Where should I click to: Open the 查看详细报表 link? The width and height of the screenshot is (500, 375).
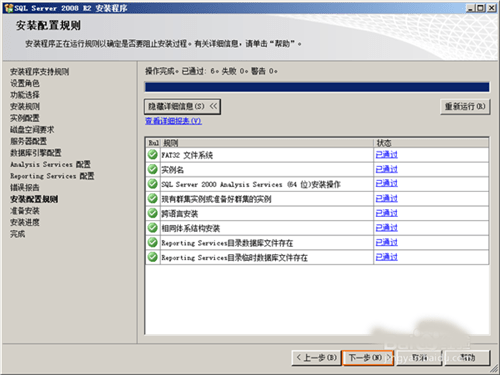coord(173,121)
